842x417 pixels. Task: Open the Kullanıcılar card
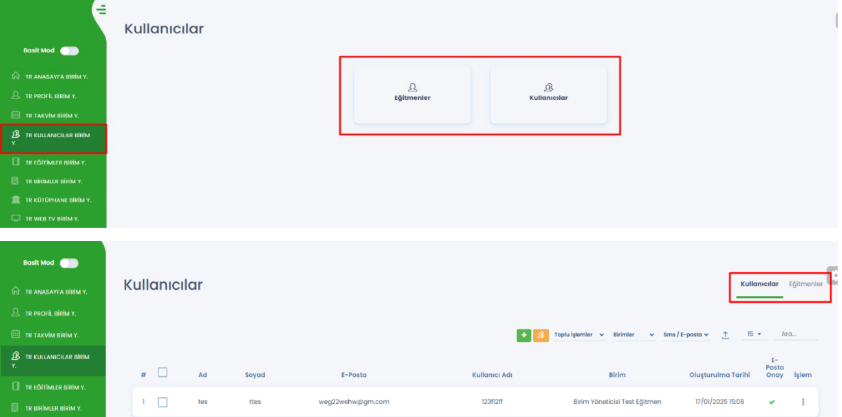[548, 94]
